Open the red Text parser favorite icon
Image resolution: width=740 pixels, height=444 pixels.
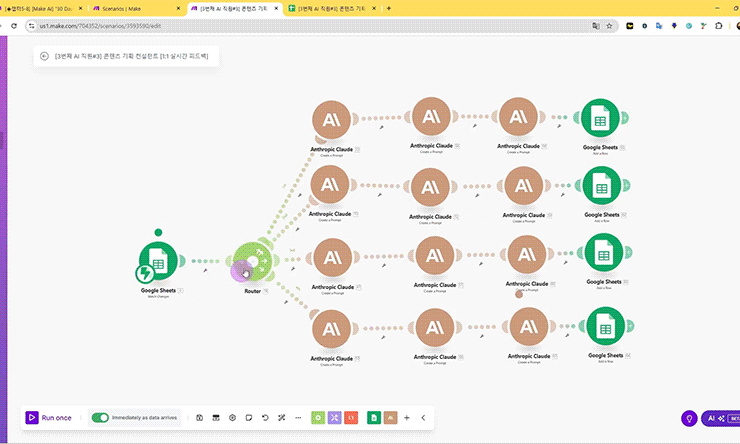click(351, 418)
